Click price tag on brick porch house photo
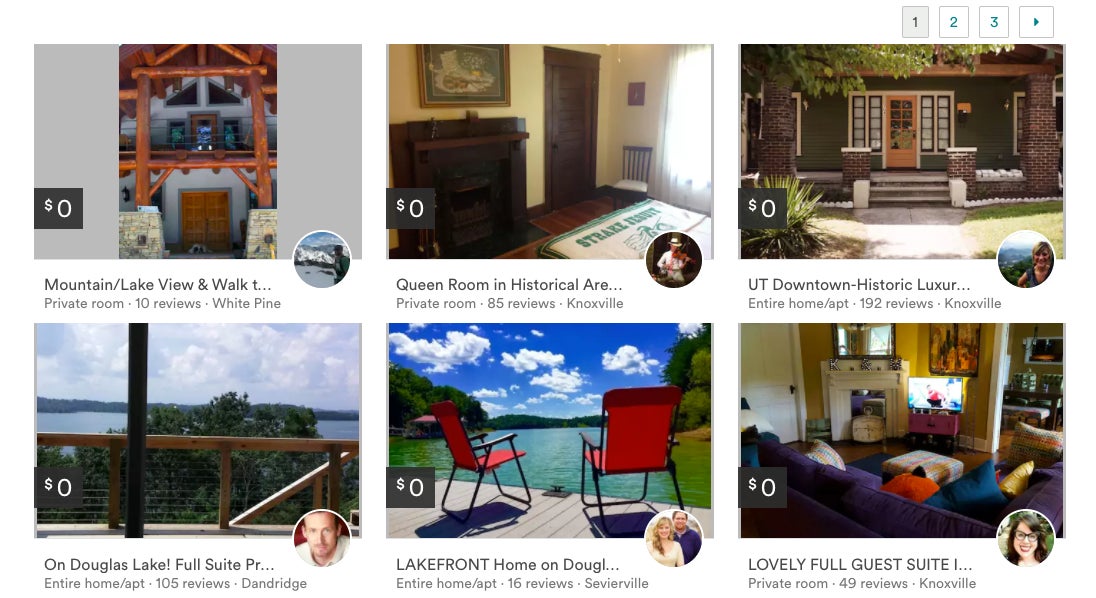Screen dimensions: 1096x598 tap(763, 208)
